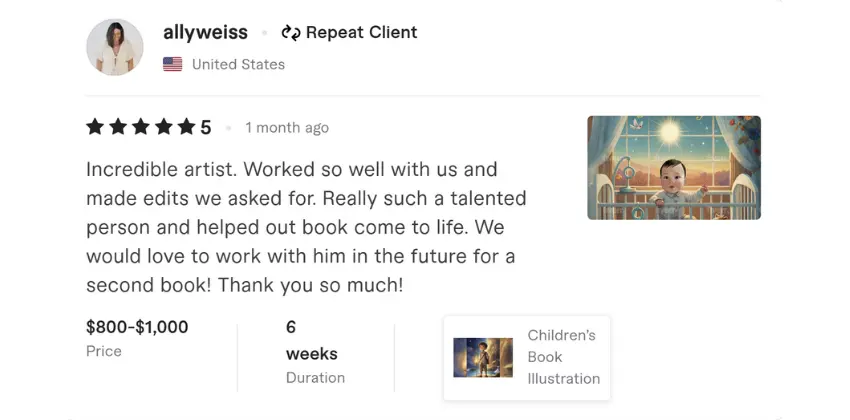This screenshot has width=850, height=420.
Task: Open the Children's Book Illustration gig thumbnail
Action: point(483,357)
